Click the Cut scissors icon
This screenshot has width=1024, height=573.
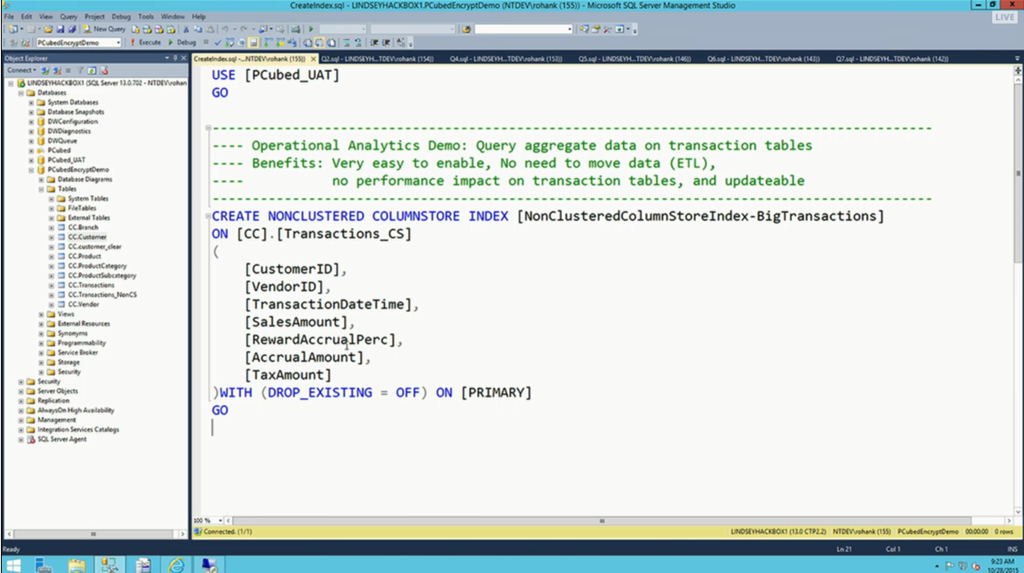click(186, 29)
